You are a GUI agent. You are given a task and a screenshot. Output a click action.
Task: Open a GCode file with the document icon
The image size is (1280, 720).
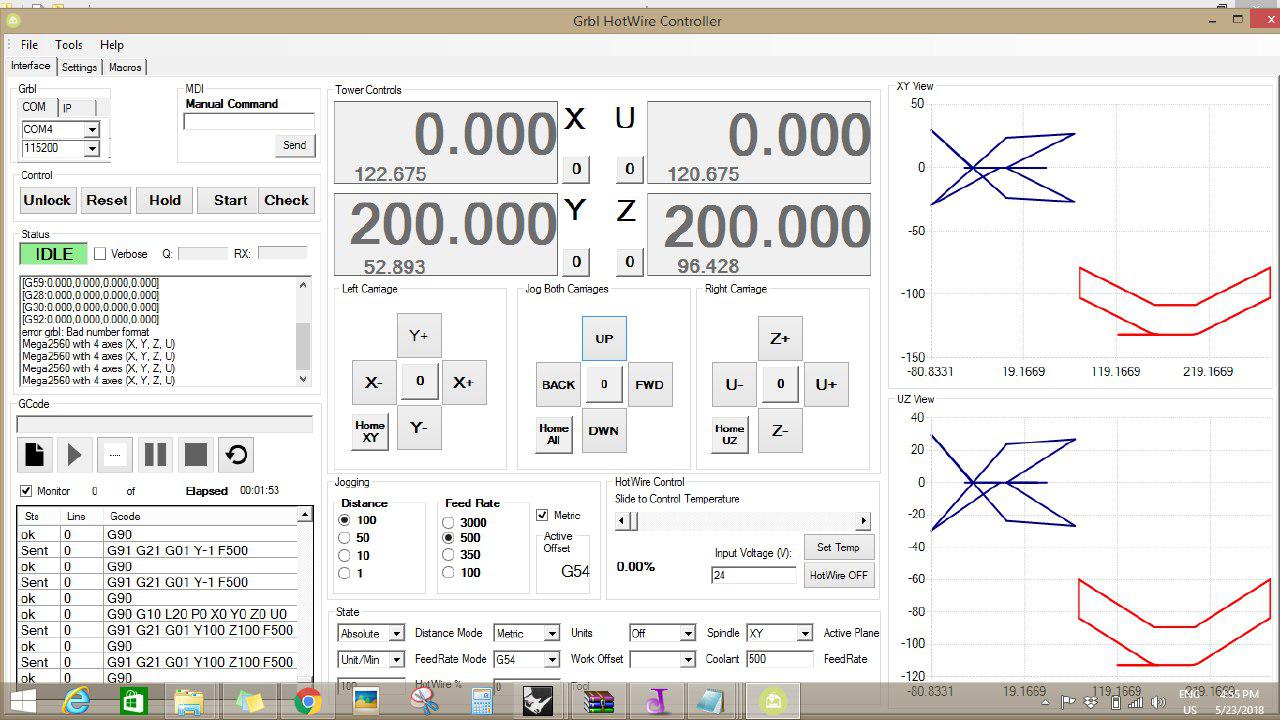click(35, 455)
